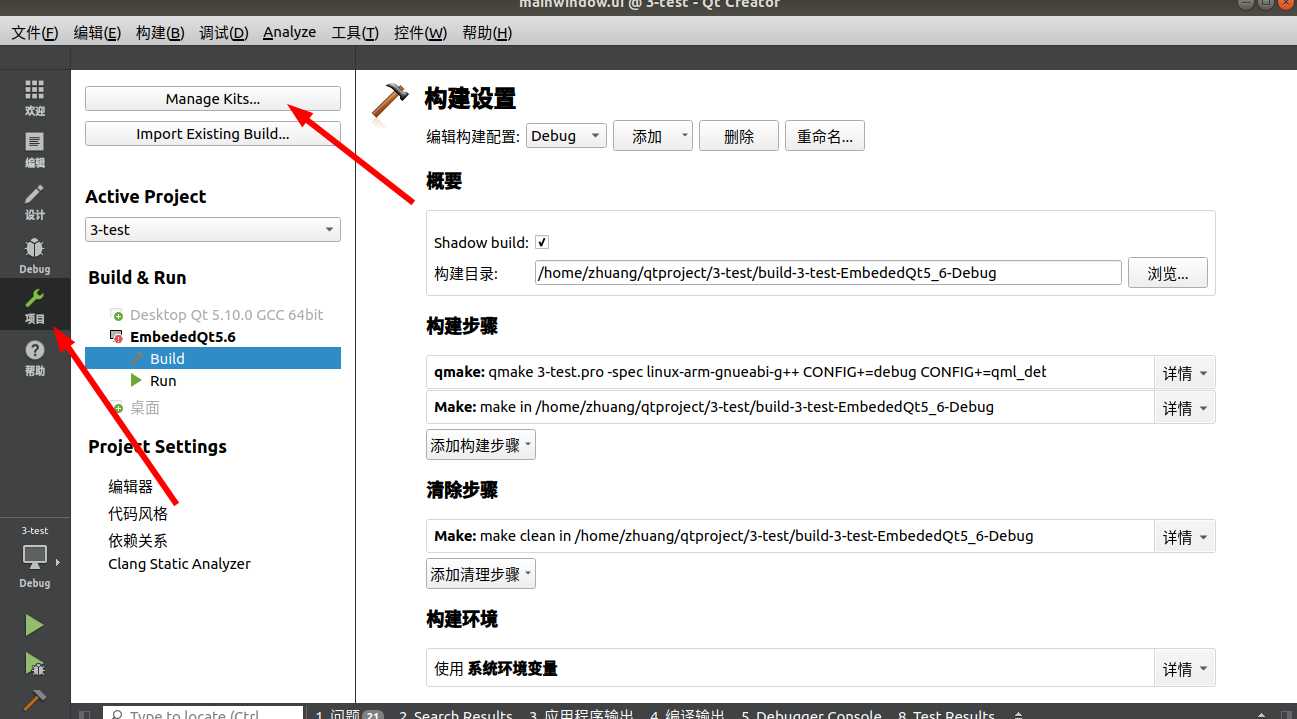This screenshot has height=719, width=1297.
Task: Open the 5 Debugger Console pane
Action: [x=812, y=714]
